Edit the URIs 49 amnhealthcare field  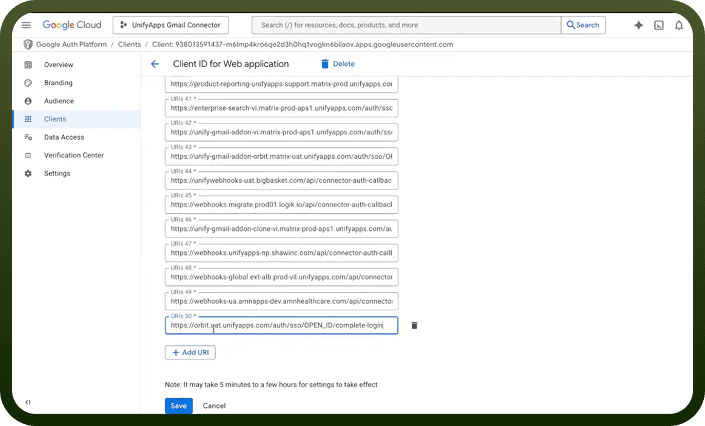tap(281, 301)
